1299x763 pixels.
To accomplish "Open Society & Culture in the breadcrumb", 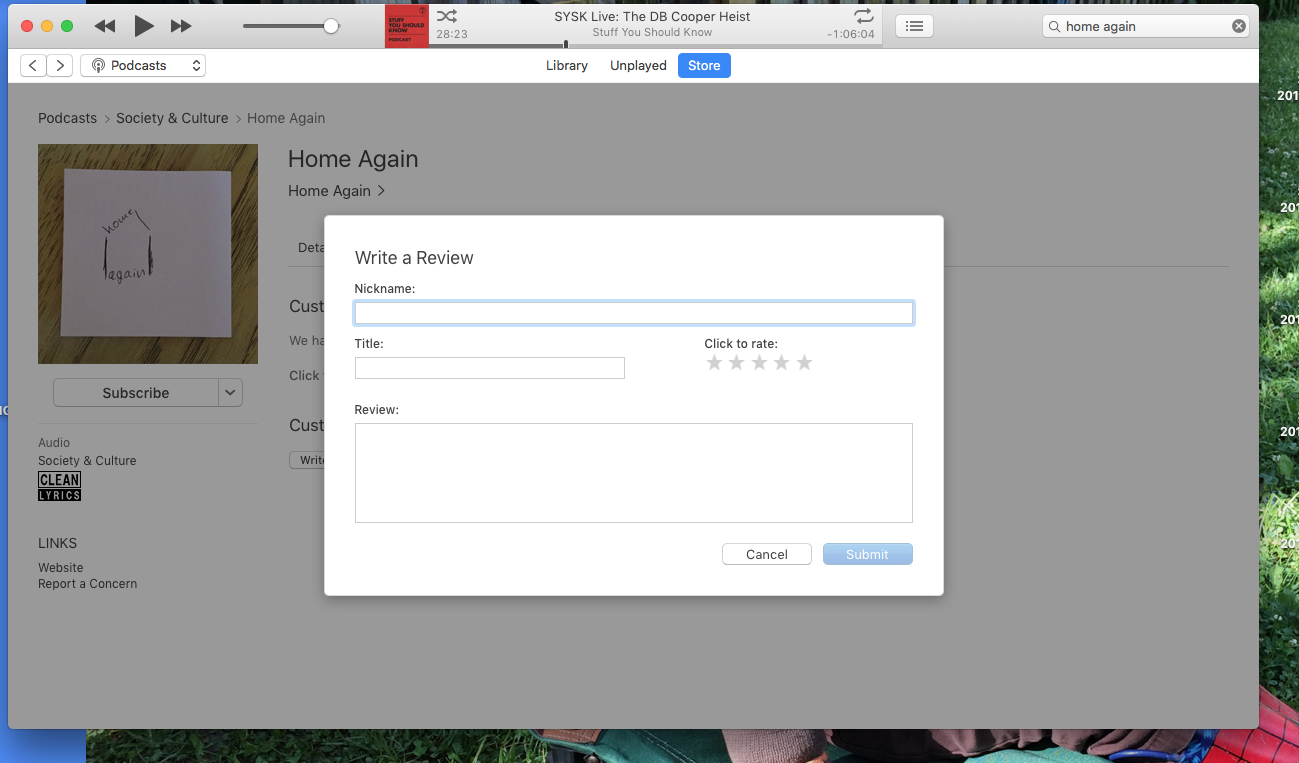I will coord(172,118).
